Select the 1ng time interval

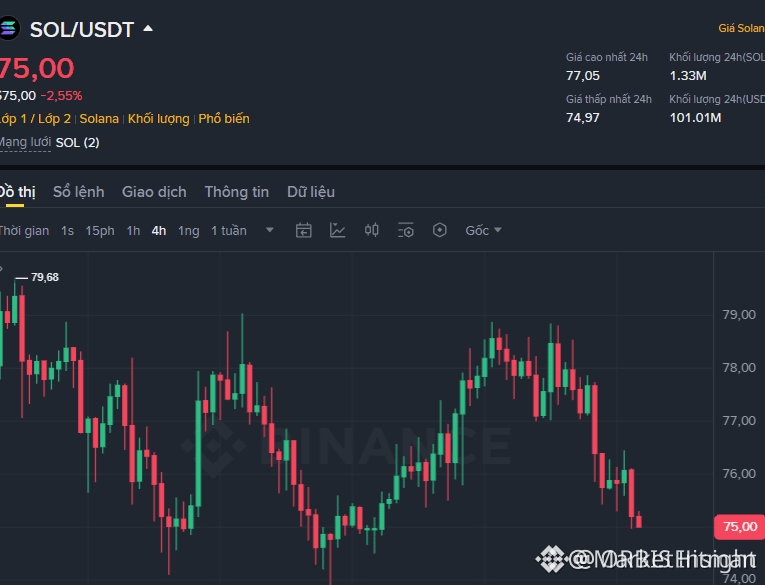[189, 230]
